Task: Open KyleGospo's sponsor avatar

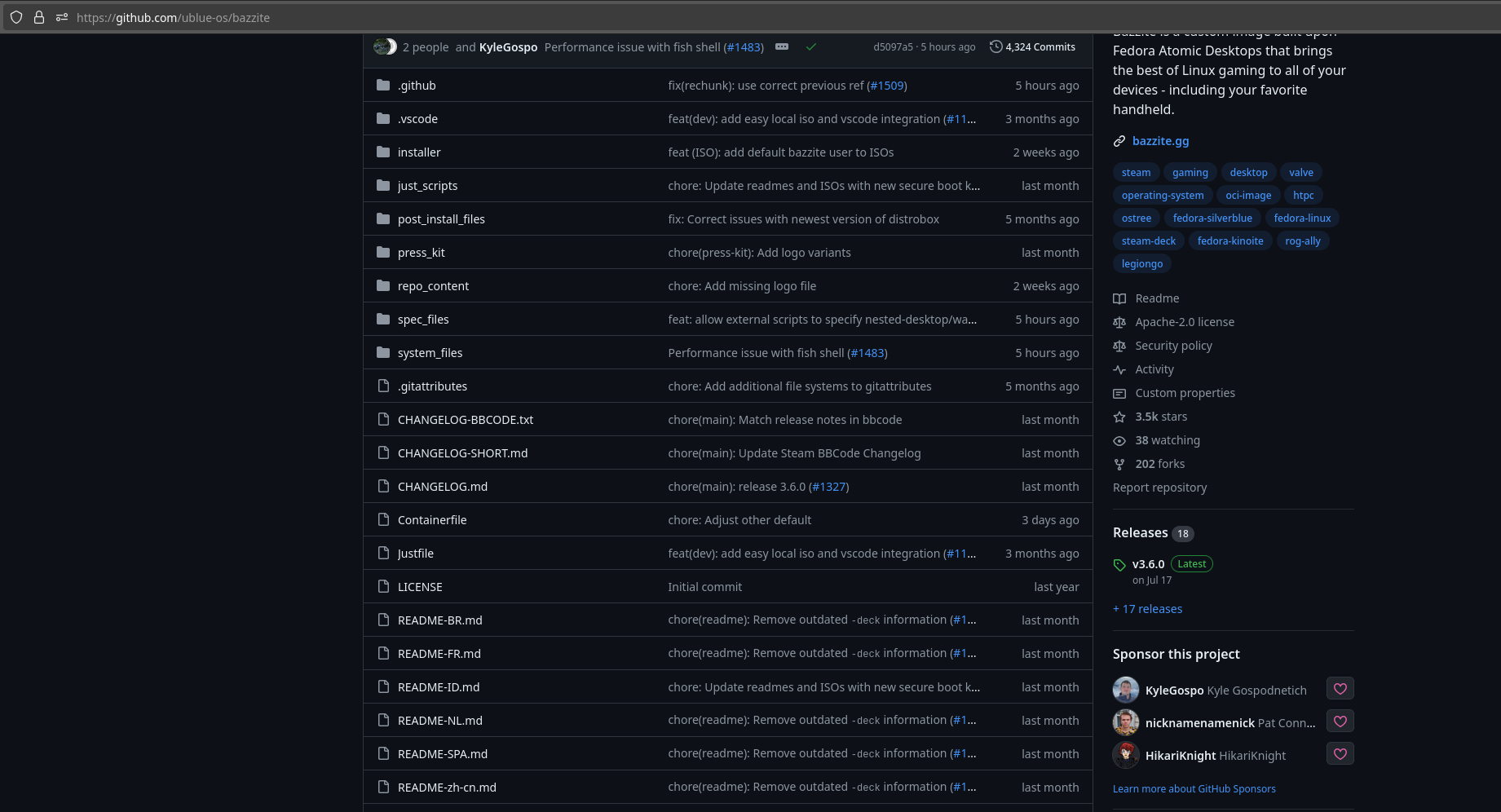Action: coord(1126,690)
